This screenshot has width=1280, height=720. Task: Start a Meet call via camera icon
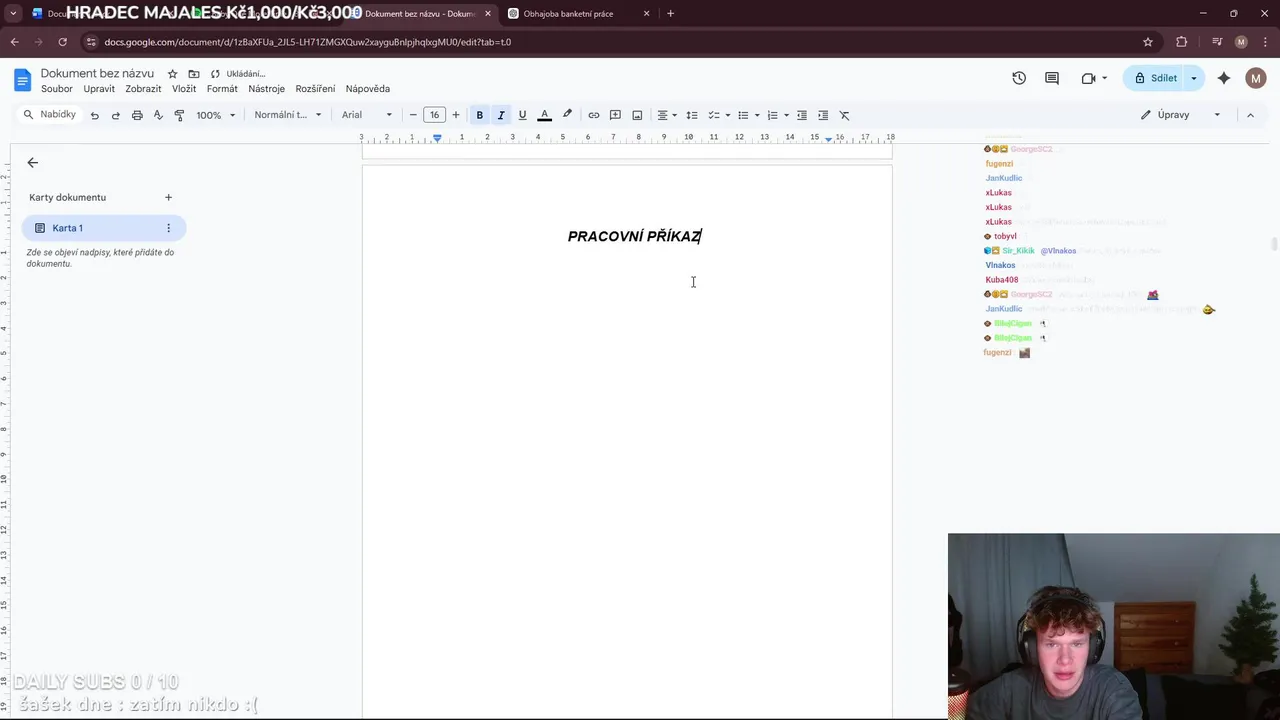pyautogui.click(x=1089, y=78)
